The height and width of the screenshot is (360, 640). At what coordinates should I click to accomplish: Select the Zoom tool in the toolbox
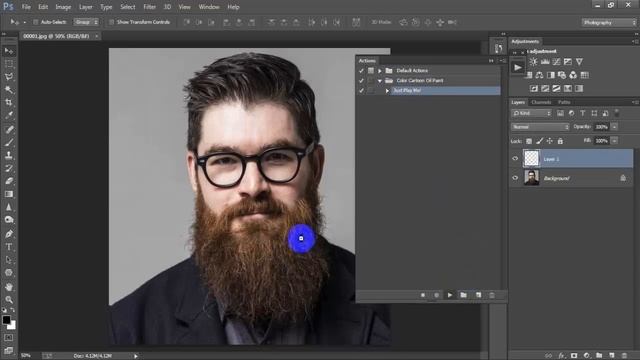tap(9, 300)
